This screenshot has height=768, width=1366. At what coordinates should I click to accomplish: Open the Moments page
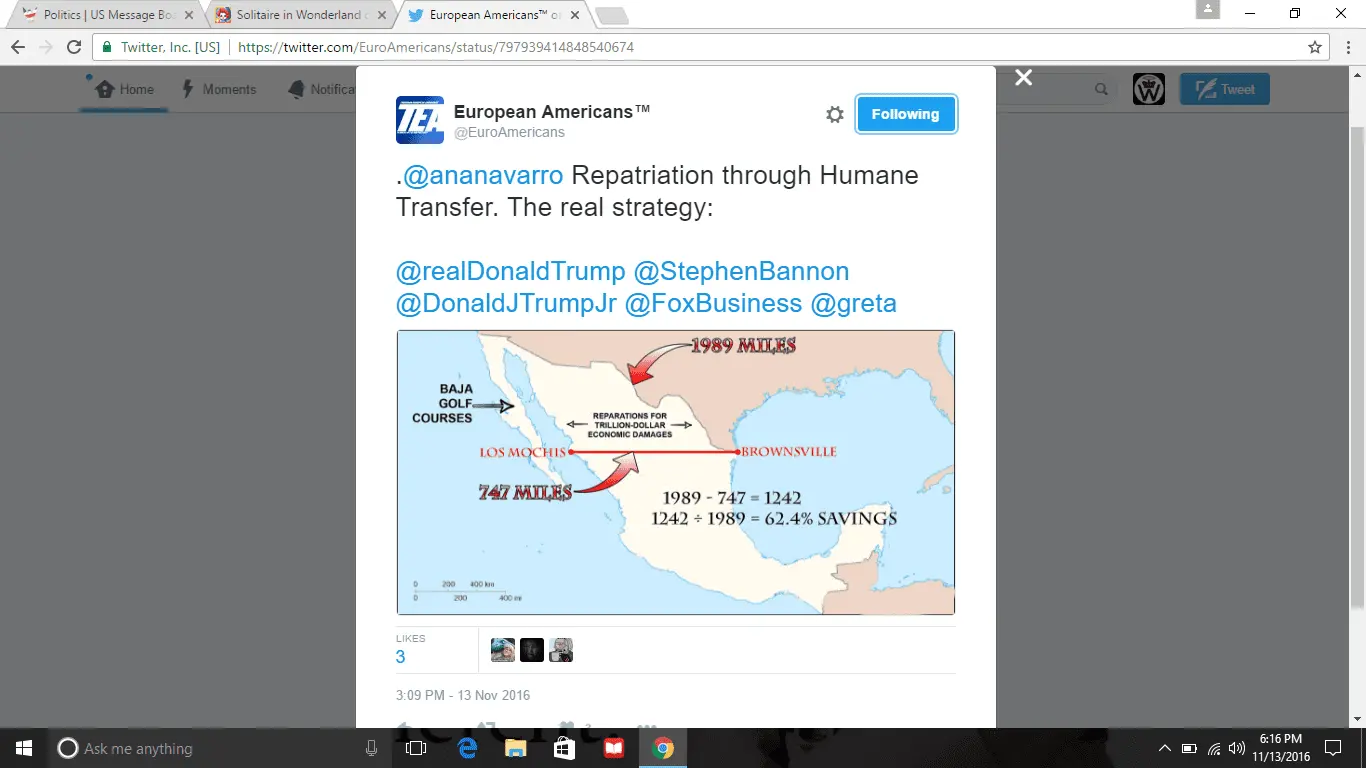coord(219,89)
